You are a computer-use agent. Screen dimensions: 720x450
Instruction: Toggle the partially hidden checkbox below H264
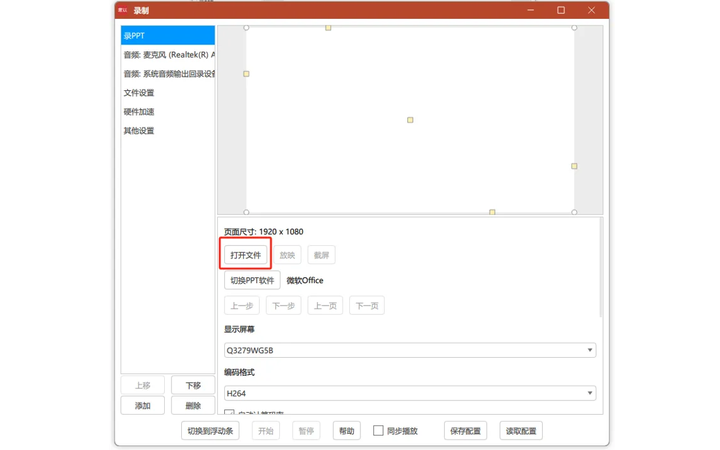click(x=229, y=412)
